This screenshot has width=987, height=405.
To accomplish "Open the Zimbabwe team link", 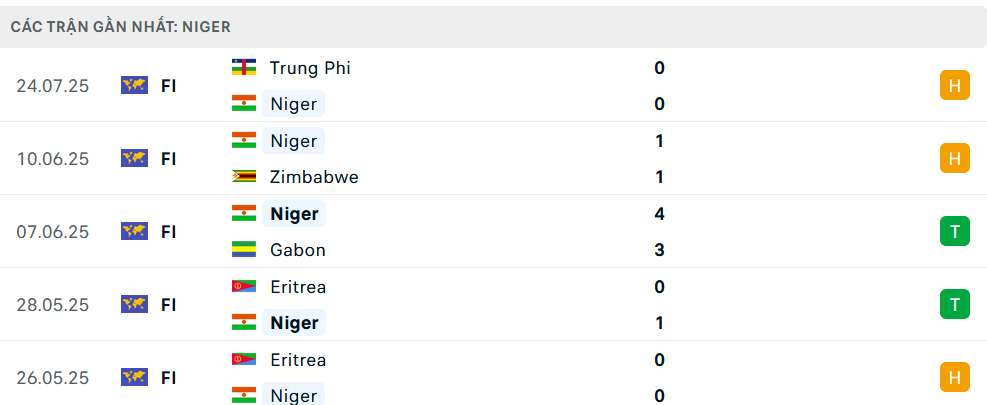I will [x=314, y=177].
